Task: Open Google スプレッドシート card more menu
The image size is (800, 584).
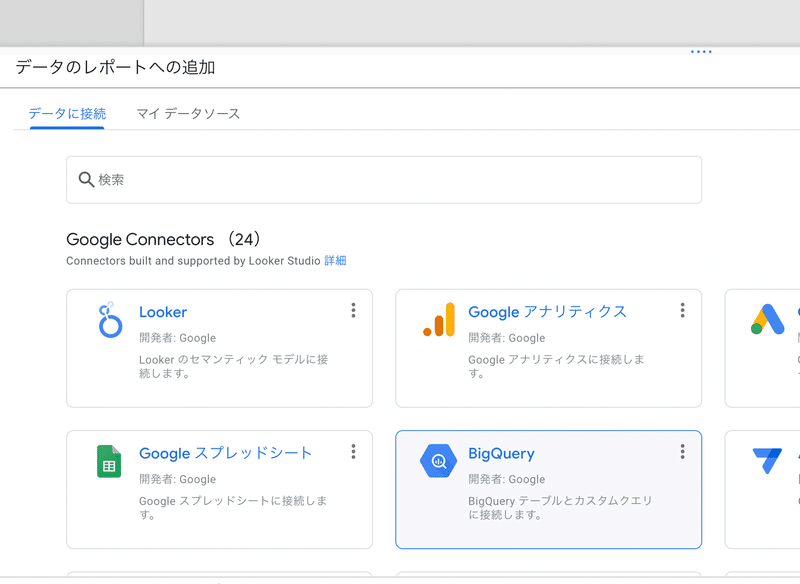Action: [353, 452]
